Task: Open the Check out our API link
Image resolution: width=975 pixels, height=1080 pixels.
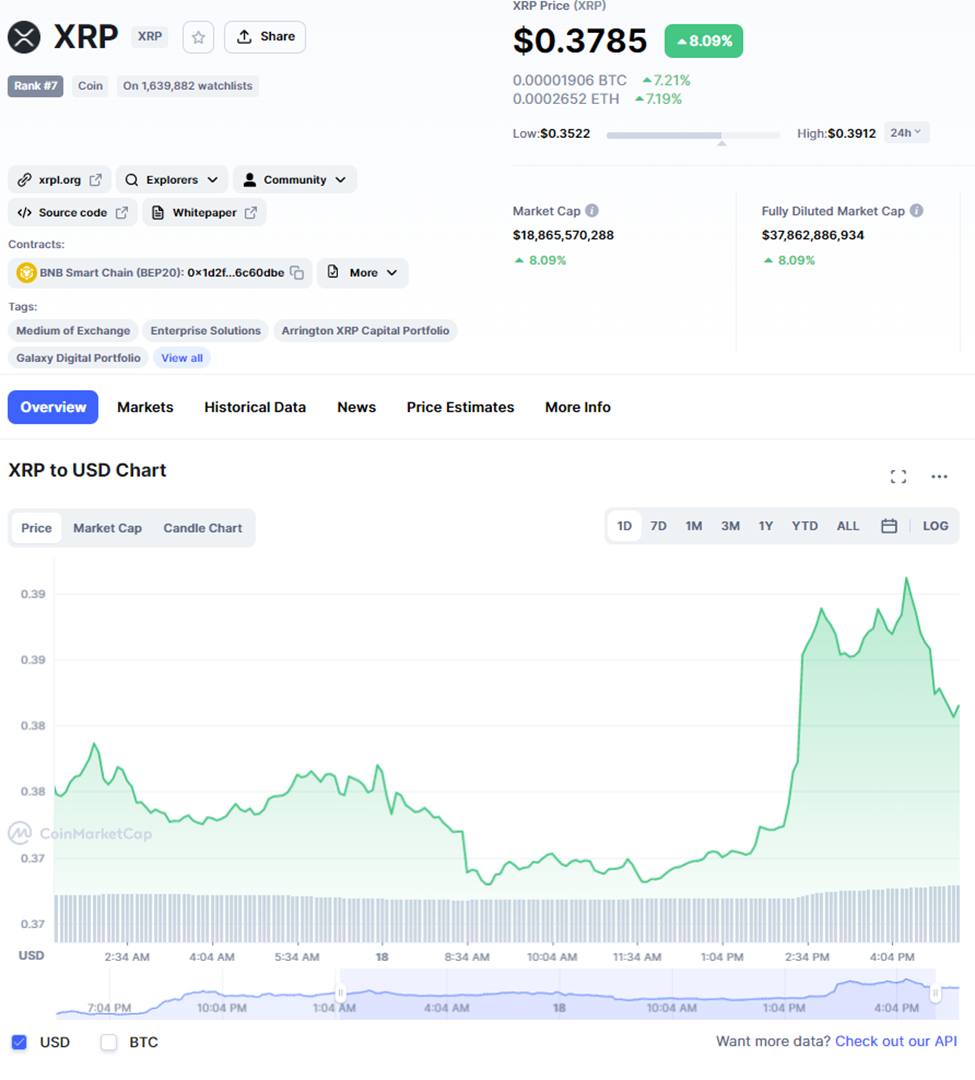Action: (896, 1041)
